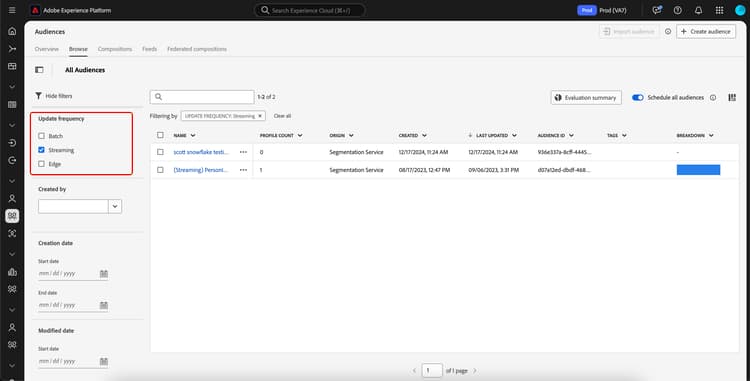
Task: Open the Sources sidebar icon with inbound arrow
Action: pos(12,143)
